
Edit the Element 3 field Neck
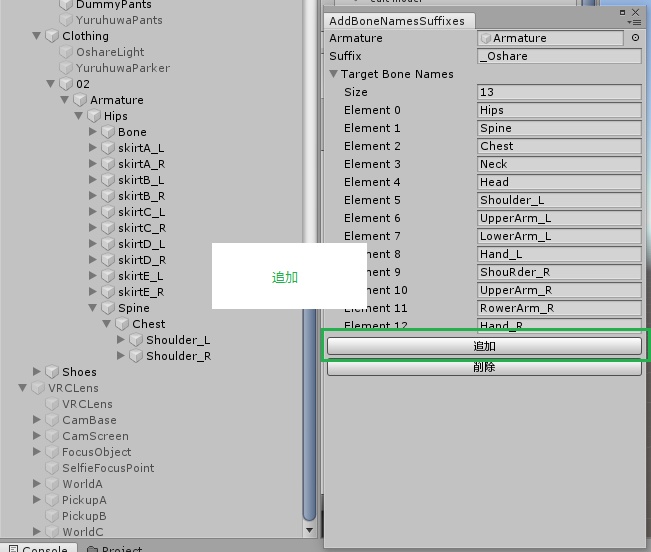(559, 164)
